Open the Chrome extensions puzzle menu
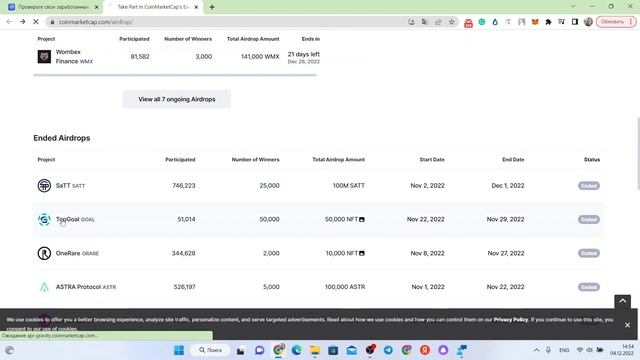This screenshot has width=640, height=360. pyautogui.click(x=548, y=22)
